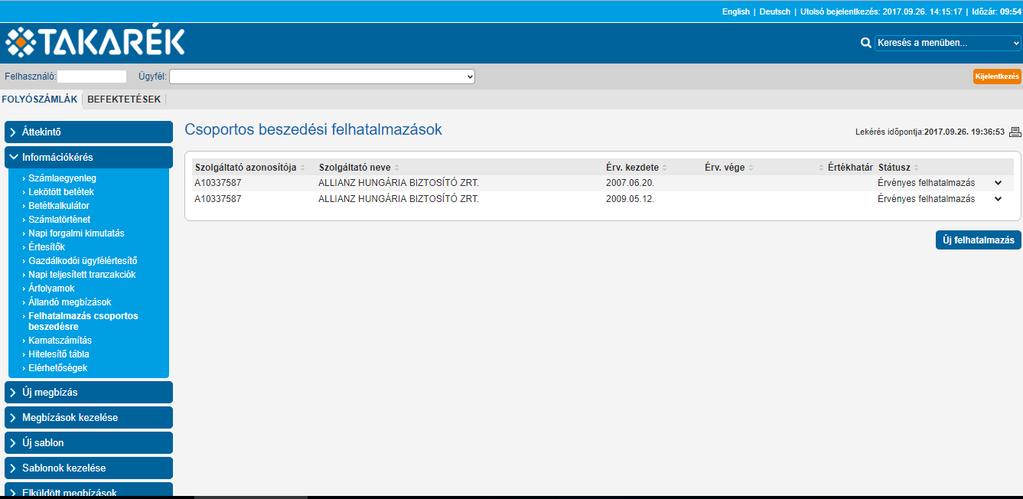Select A10337587 in the 2009.05.12. row
This screenshot has height=499, width=1023.
(x=218, y=199)
